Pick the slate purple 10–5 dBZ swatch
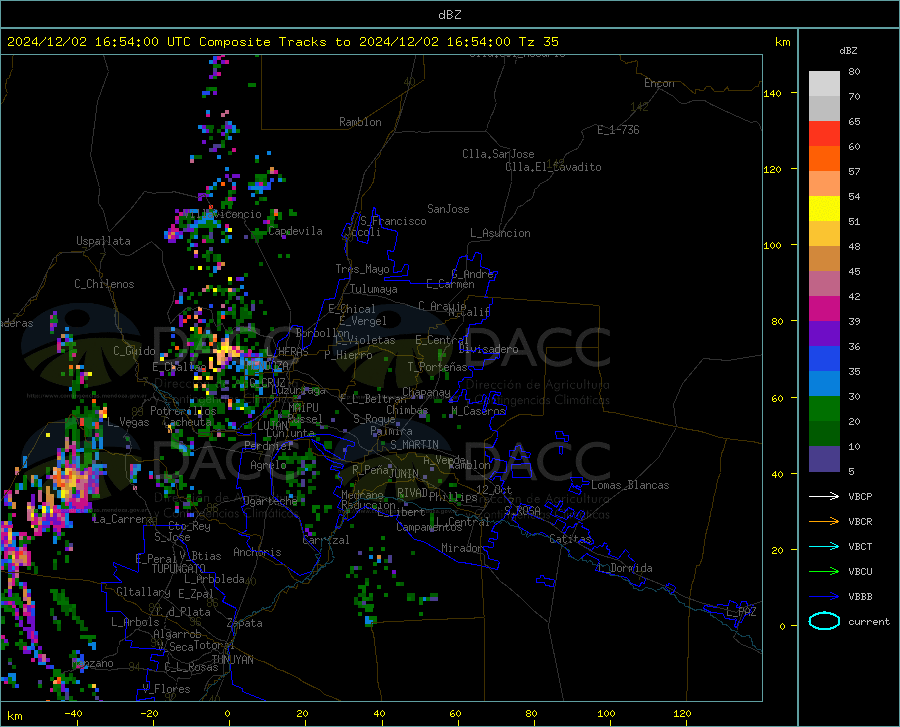900x727 pixels. pos(824,459)
